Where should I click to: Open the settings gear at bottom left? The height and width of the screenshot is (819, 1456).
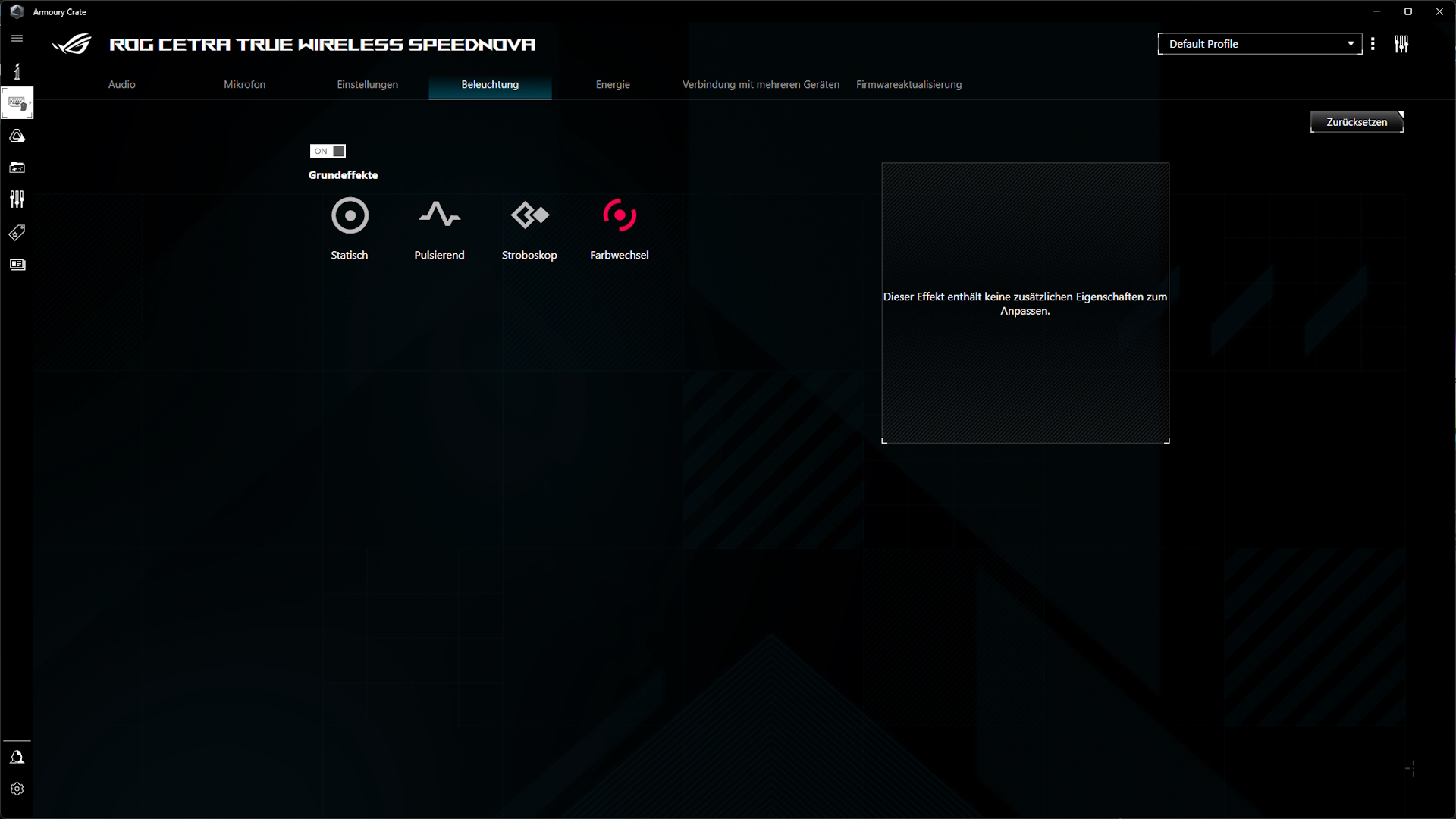tap(17, 789)
